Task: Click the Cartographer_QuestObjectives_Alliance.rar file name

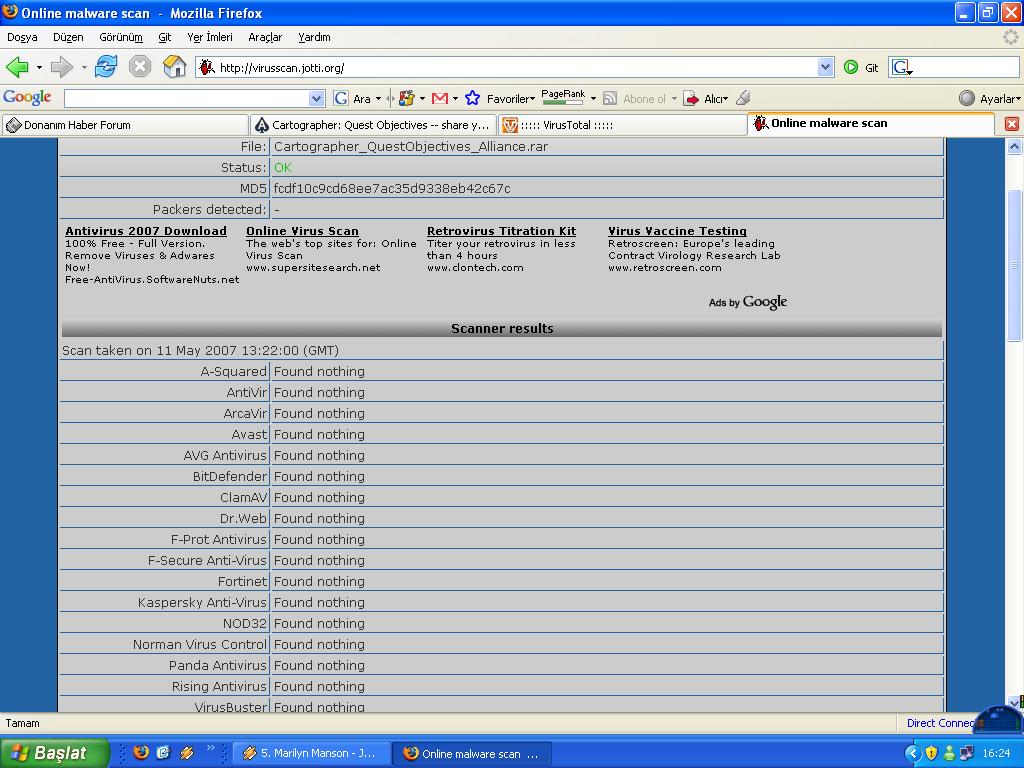Action: (411, 146)
